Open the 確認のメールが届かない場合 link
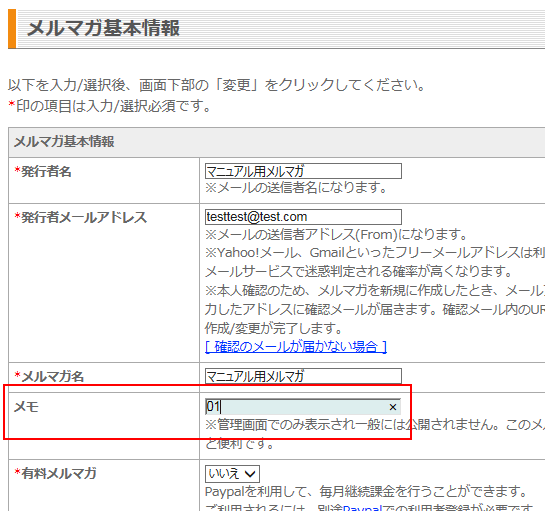 point(296,347)
